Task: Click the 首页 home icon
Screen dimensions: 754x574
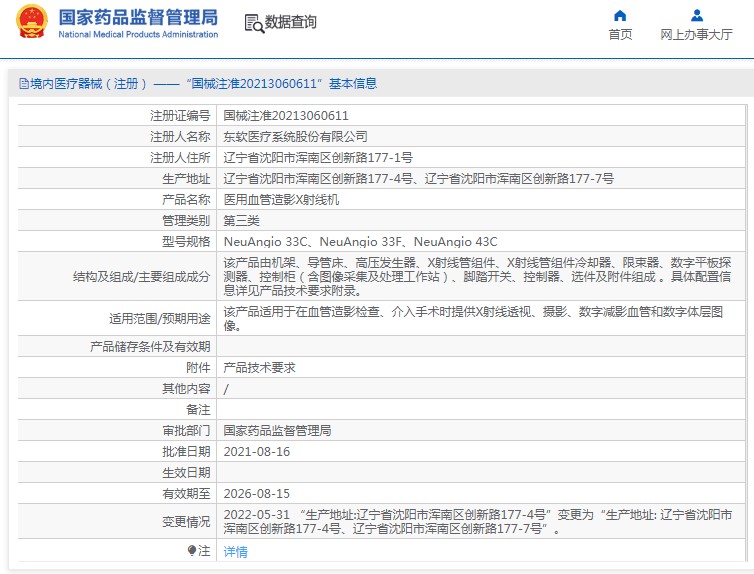Action: pyautogui.click(x=620, y=16)
